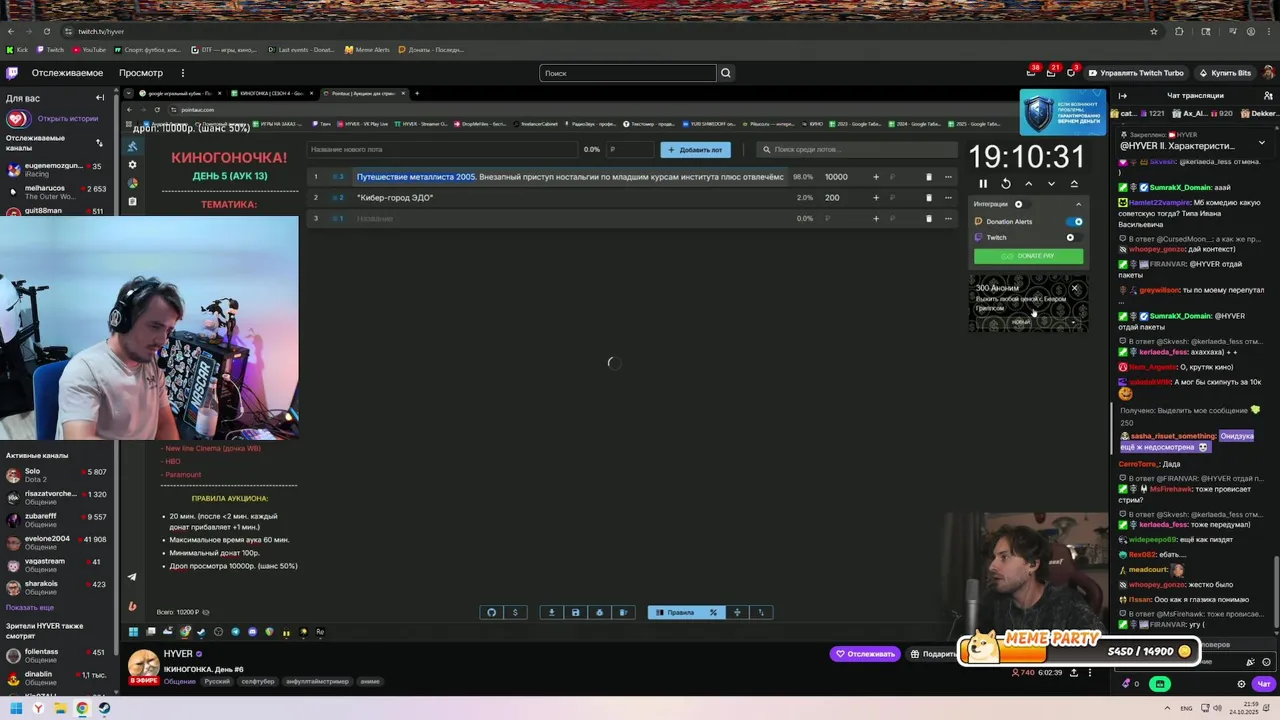Open more options for Путешествие металлиста lot

pyautogui.click(x=948, y=177)
